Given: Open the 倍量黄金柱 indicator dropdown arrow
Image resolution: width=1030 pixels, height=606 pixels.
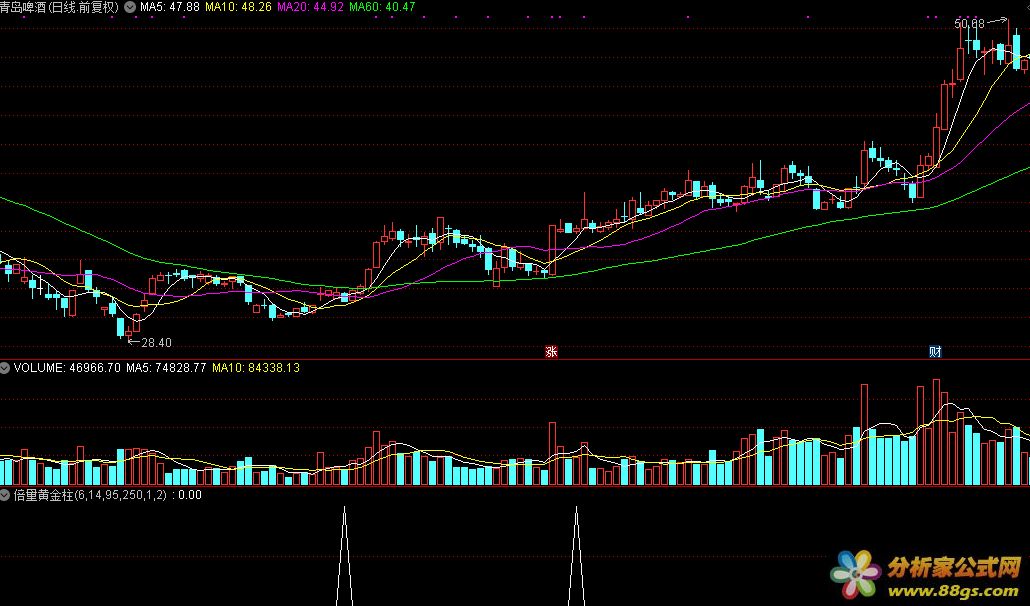Looking at the screenshot, I should pos(5,495).
